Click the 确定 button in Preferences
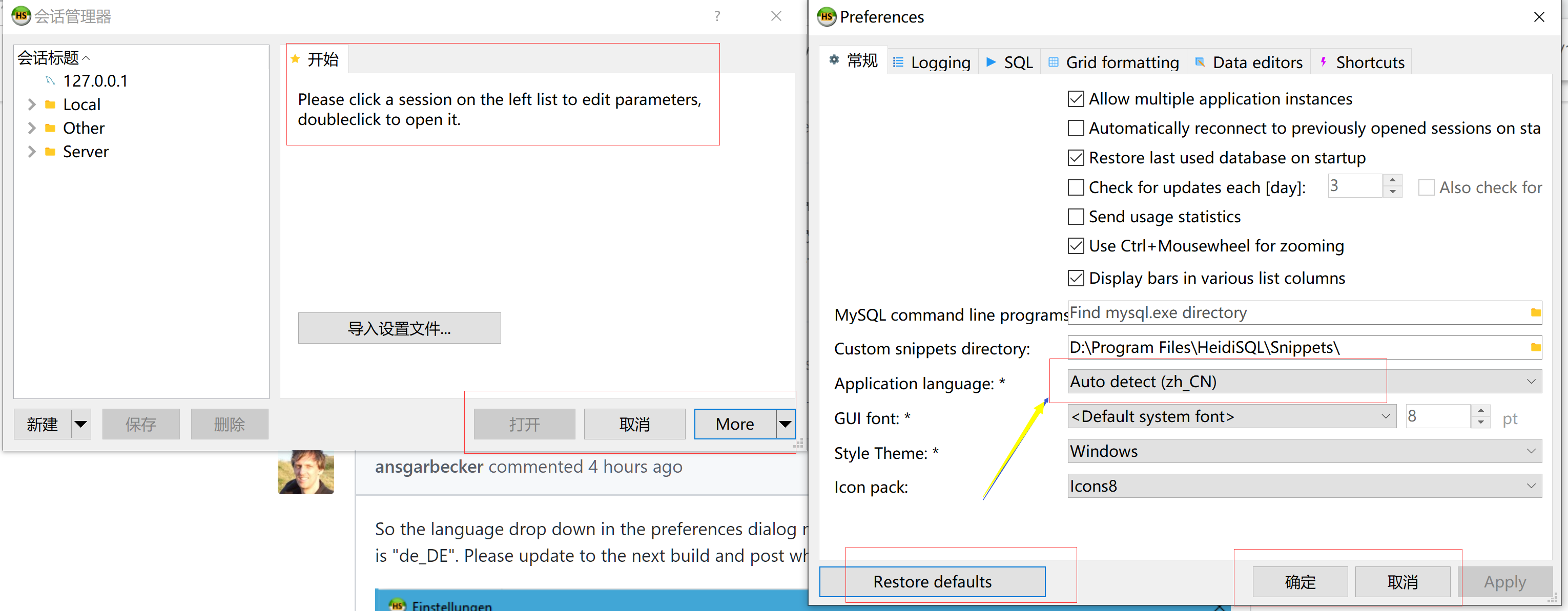This screenshot has height=611, width=1568. coord(1299,582)
